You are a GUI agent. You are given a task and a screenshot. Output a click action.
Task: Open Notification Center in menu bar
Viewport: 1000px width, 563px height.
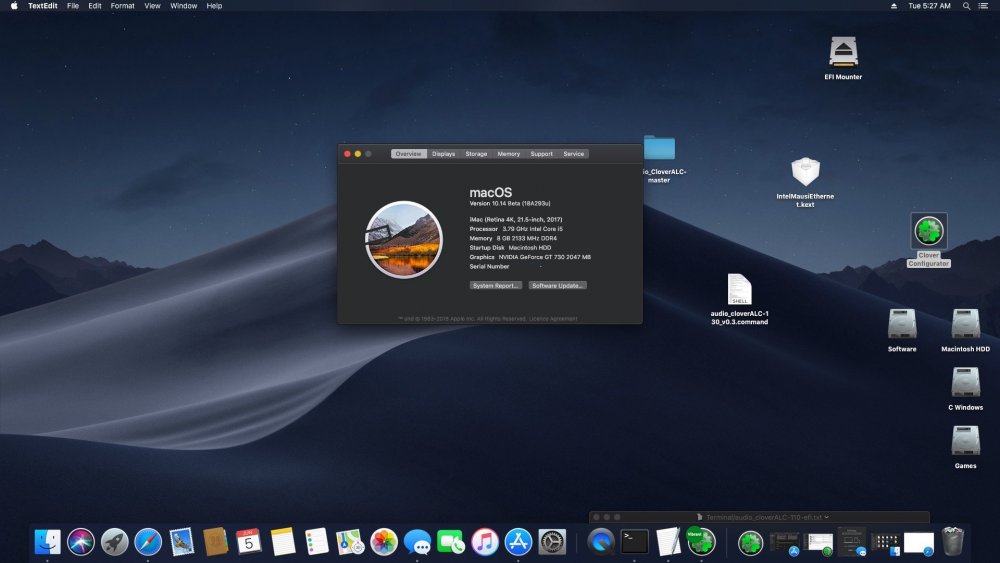[x=983, y=6]
